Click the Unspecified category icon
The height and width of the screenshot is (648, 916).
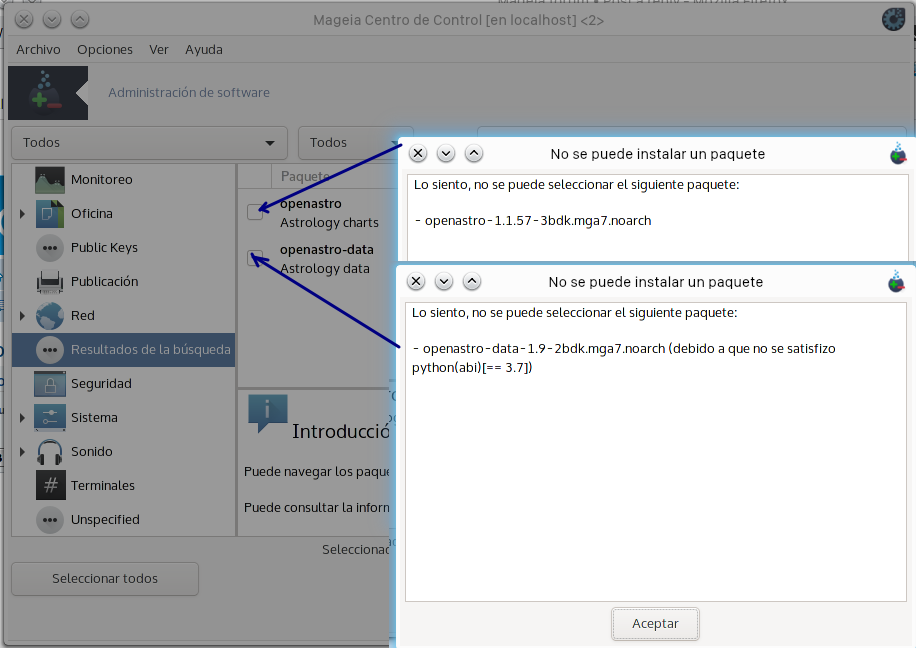50,519
